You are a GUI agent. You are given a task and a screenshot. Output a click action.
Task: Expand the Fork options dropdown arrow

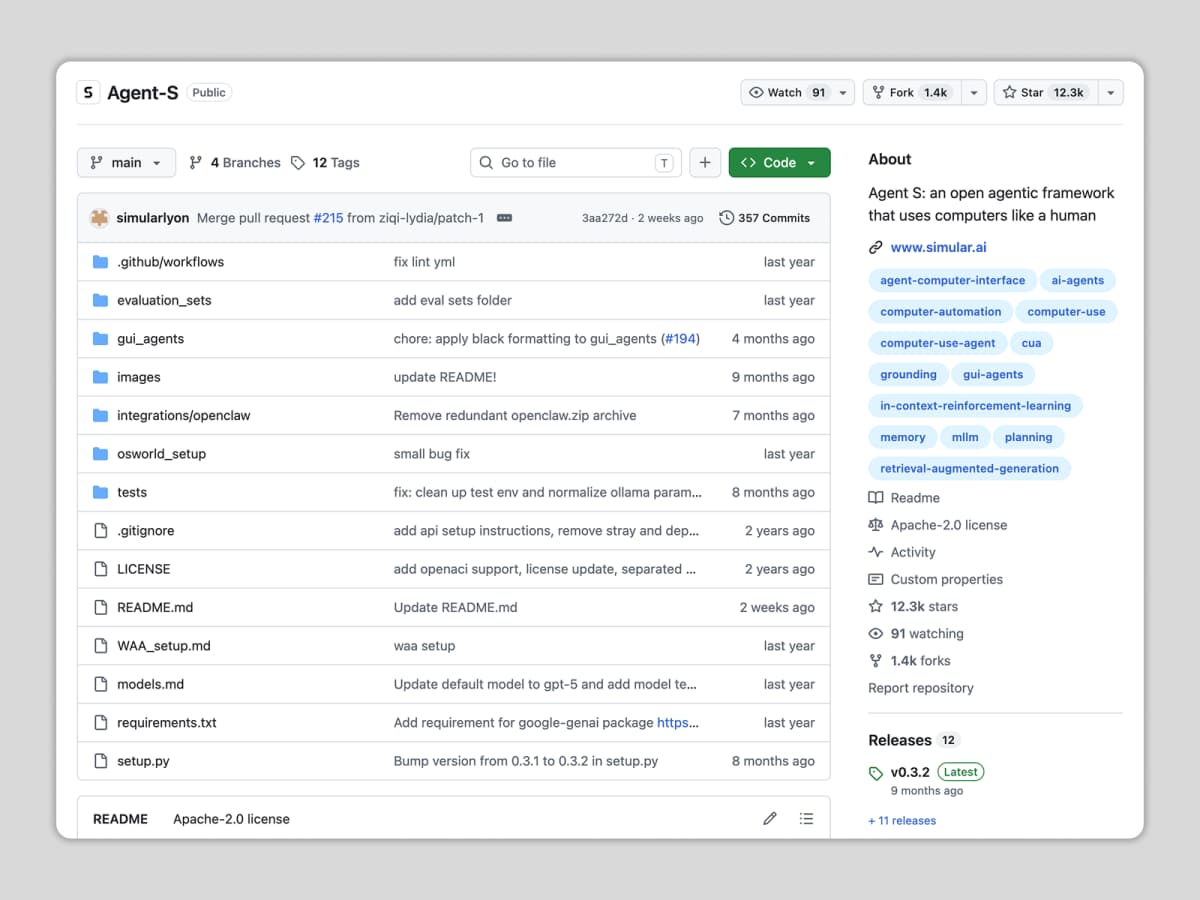click(x=974, y=92)
